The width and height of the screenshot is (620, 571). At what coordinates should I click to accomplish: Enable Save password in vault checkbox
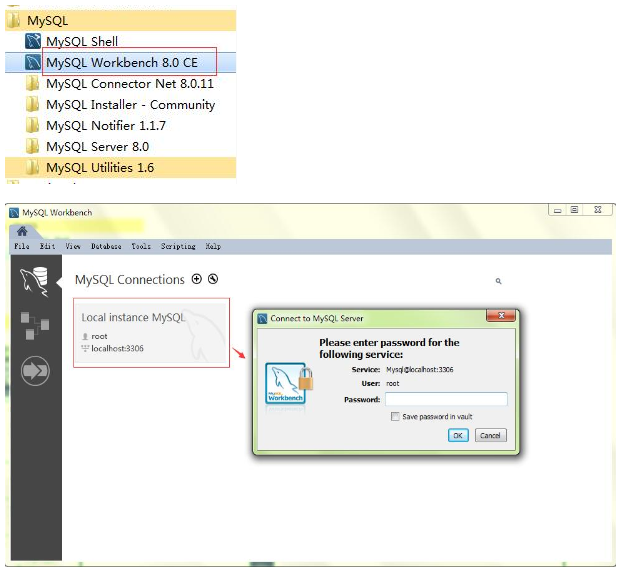pyautogui.click(x=395, y=416)
